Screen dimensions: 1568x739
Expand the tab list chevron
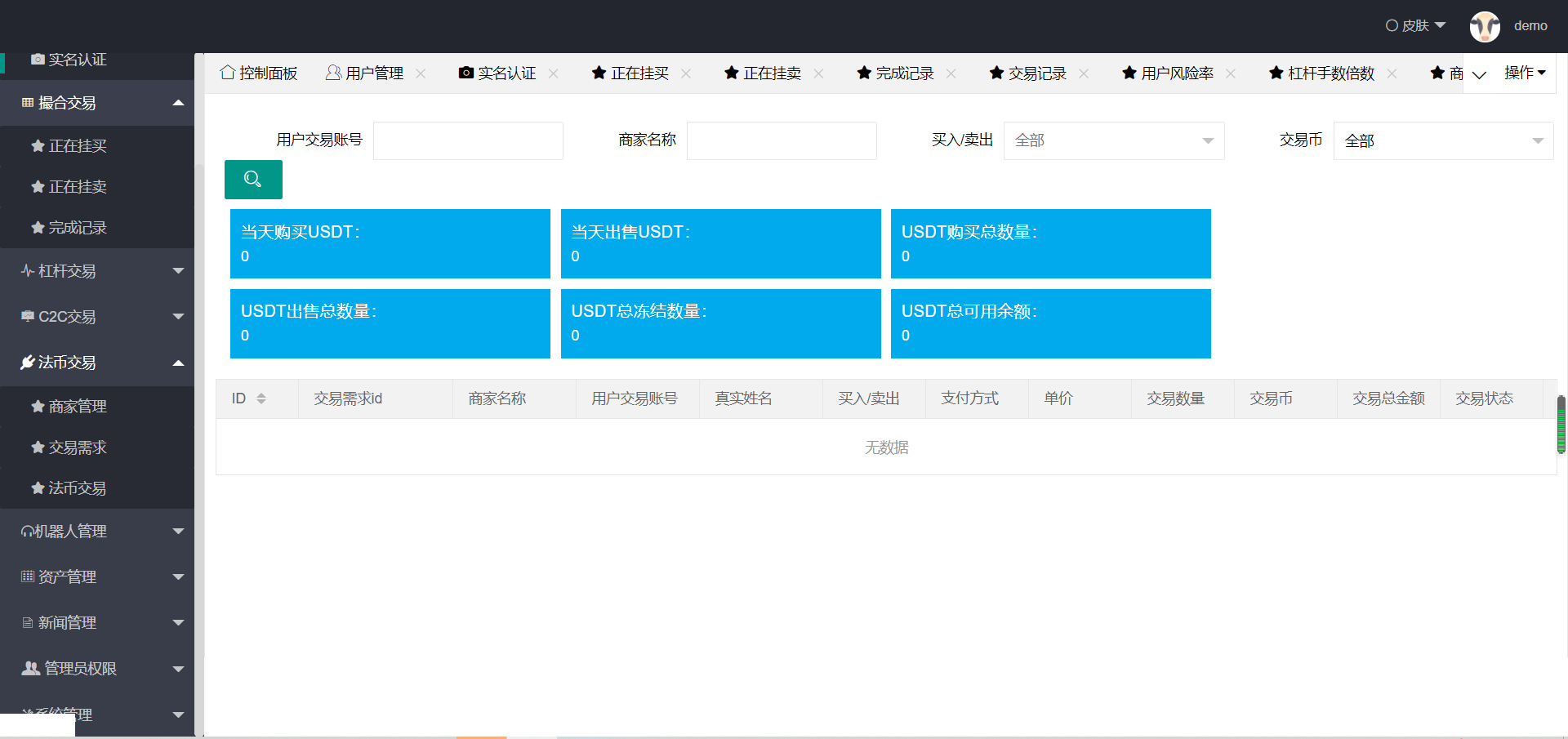coord(1478,74)
